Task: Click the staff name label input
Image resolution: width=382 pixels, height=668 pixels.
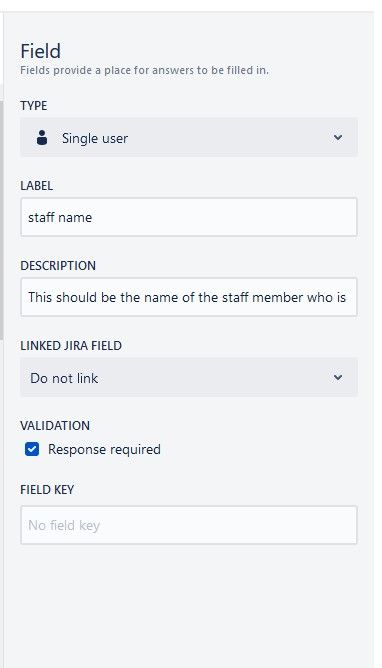Action: click(189, 217)
